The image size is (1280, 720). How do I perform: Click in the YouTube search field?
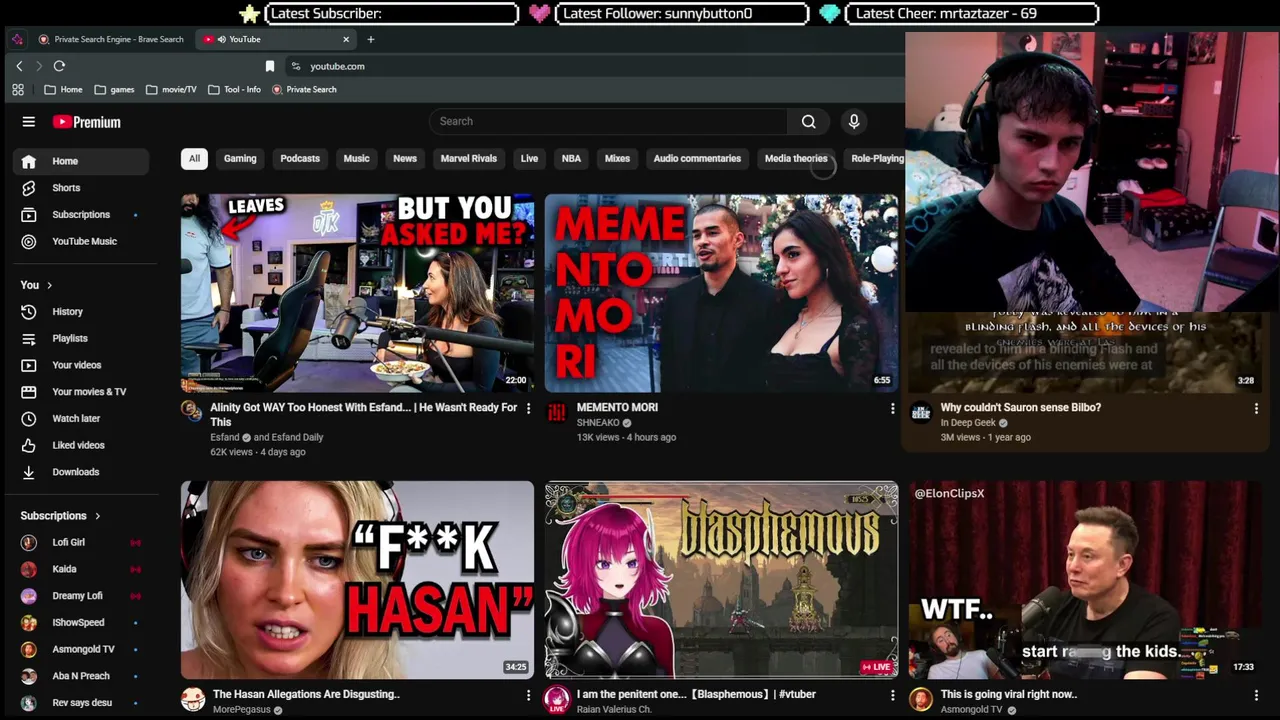pos(608,122)
